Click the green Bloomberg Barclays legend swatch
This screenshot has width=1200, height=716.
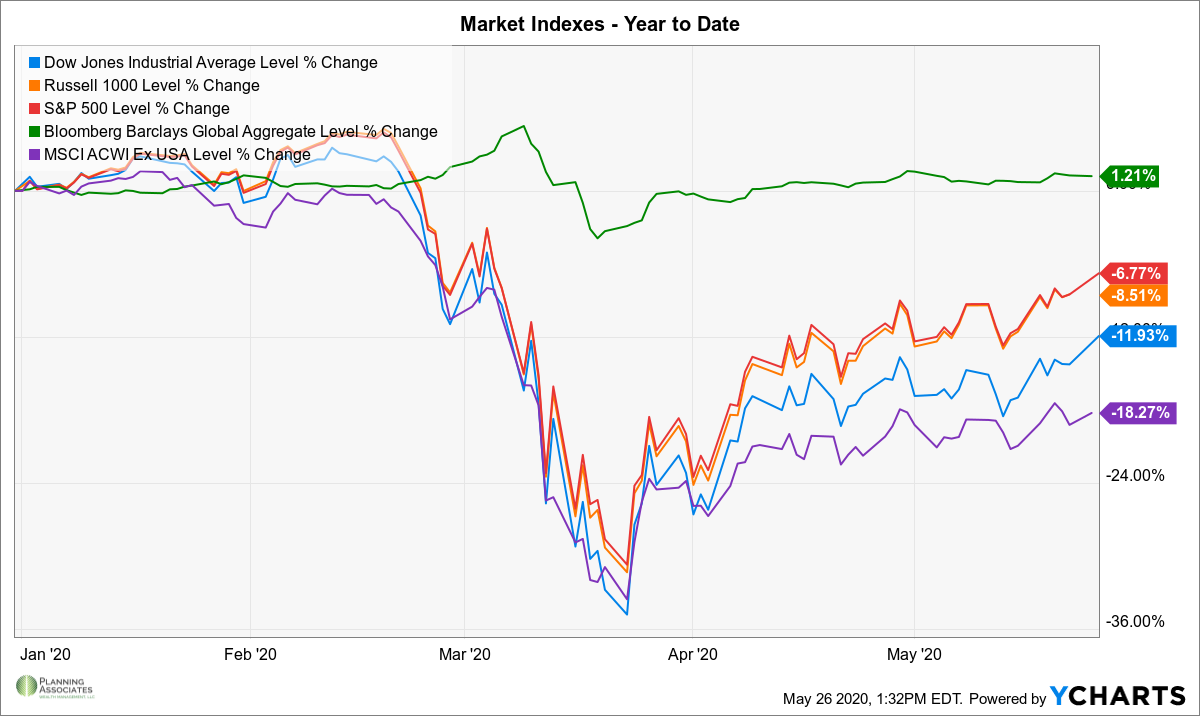click(35, 131)
